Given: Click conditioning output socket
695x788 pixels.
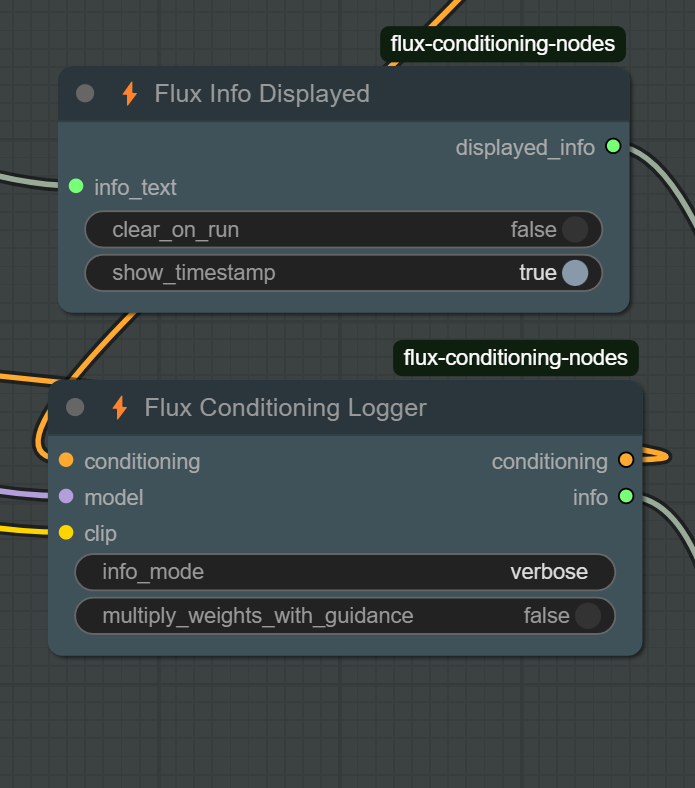Looking at the screenshot, I should (x=626, y=461).
